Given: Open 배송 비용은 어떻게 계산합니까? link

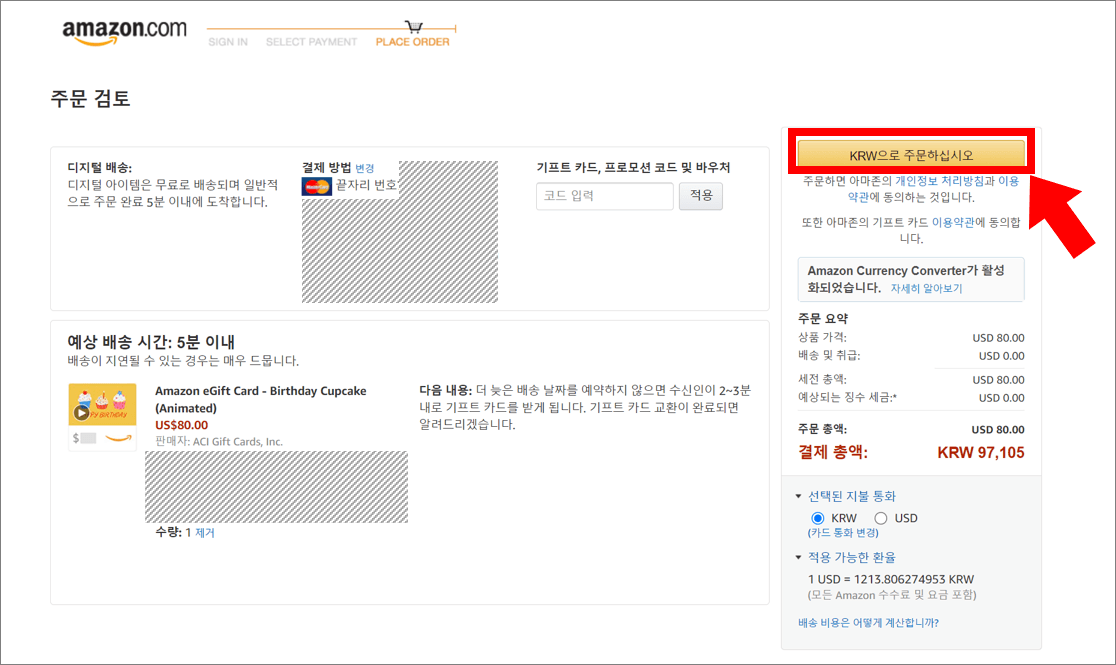Looking at the screenshot, I should tap(868, 623).
